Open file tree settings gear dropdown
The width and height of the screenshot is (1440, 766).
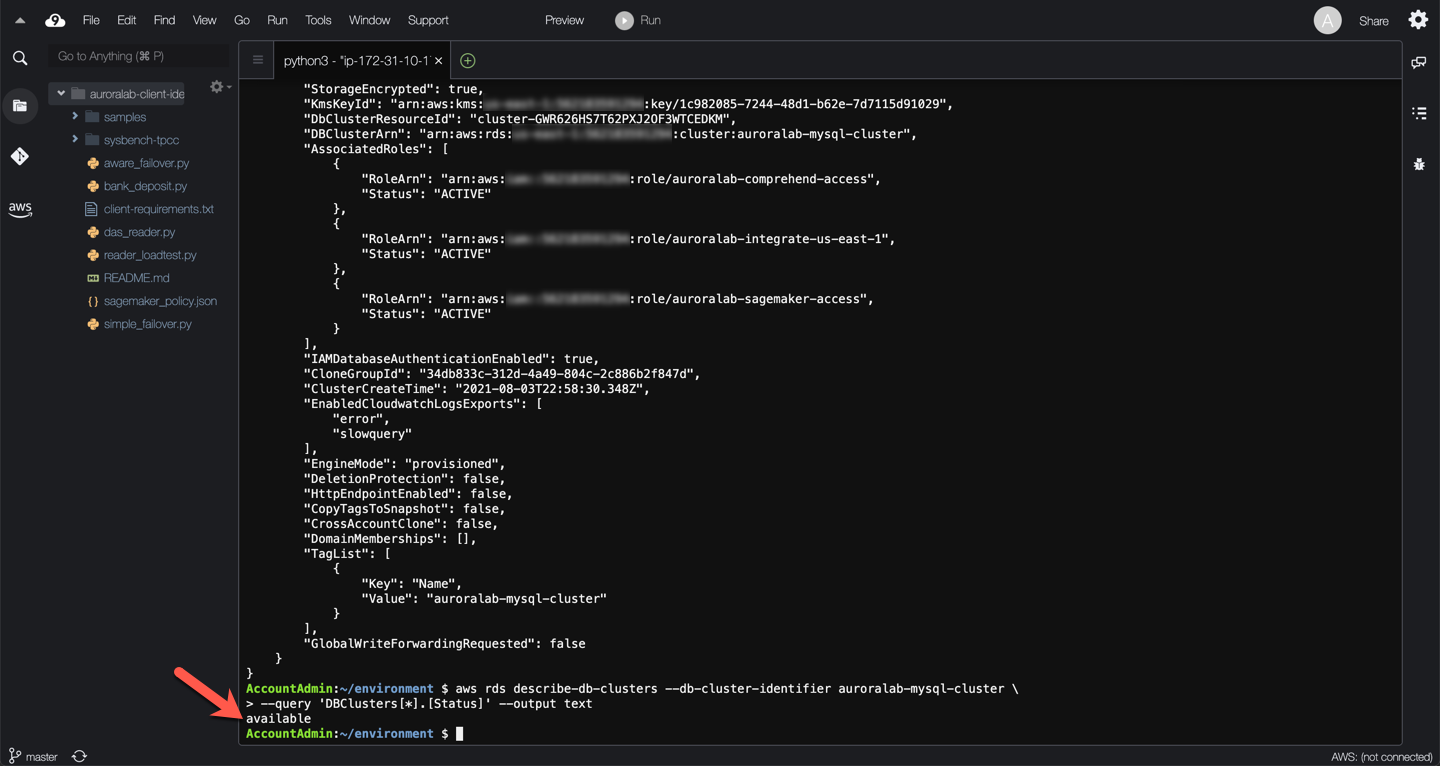pos(218,88)
